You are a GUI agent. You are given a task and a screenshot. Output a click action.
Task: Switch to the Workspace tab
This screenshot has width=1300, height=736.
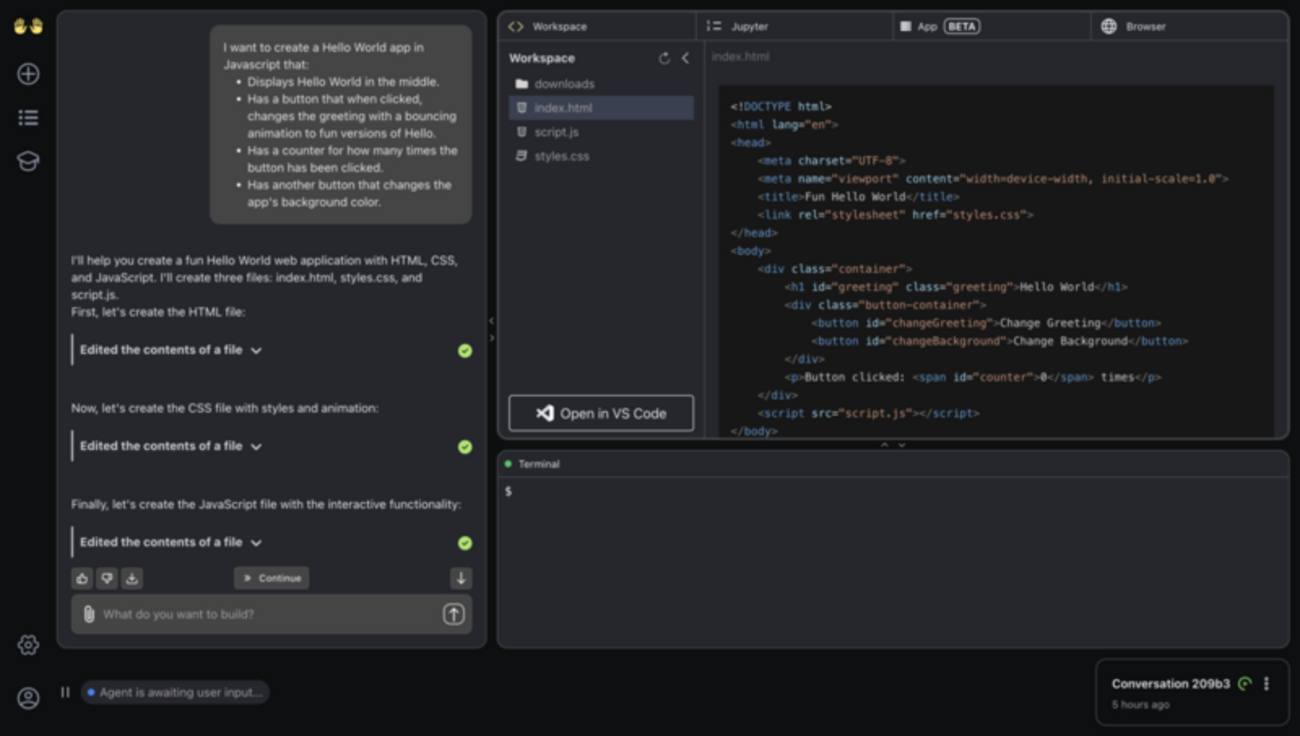click(x=597, y=26)
